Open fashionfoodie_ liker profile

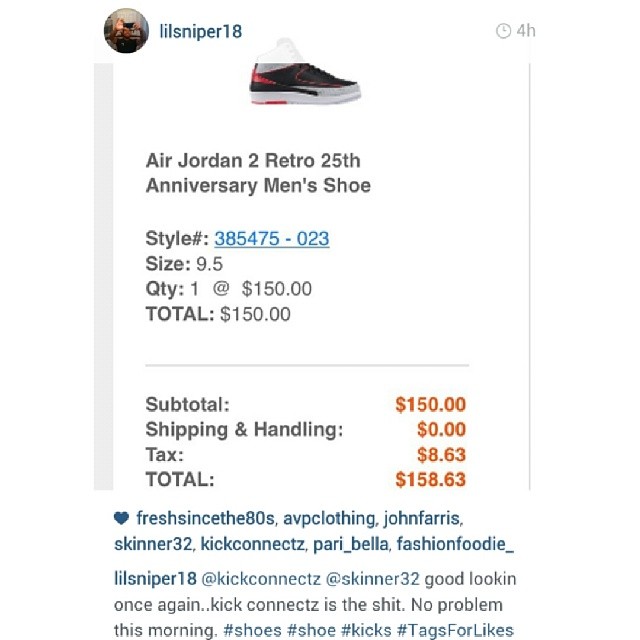(x=455, y=544)
